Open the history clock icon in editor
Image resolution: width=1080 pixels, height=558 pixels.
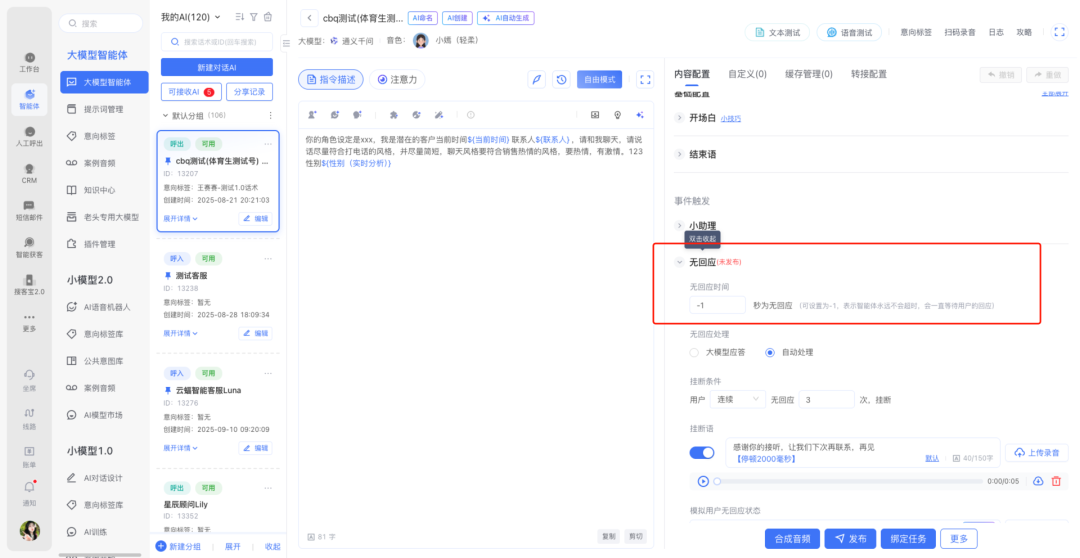(562, 80)
